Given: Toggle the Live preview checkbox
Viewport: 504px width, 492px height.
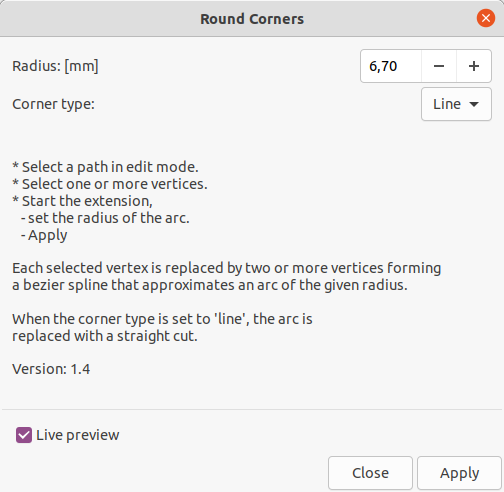Looking at the screenshot, I should tap(24, 435).
